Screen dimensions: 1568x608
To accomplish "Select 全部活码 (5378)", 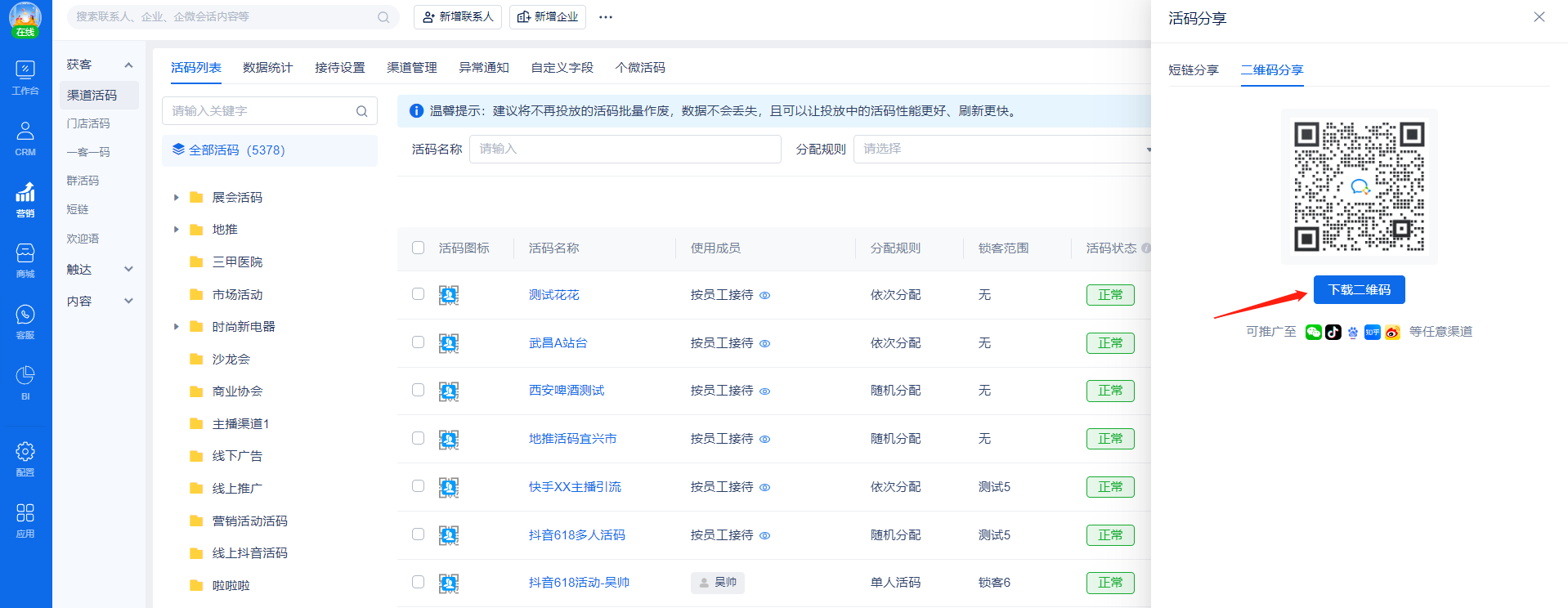I will (270, 150).
